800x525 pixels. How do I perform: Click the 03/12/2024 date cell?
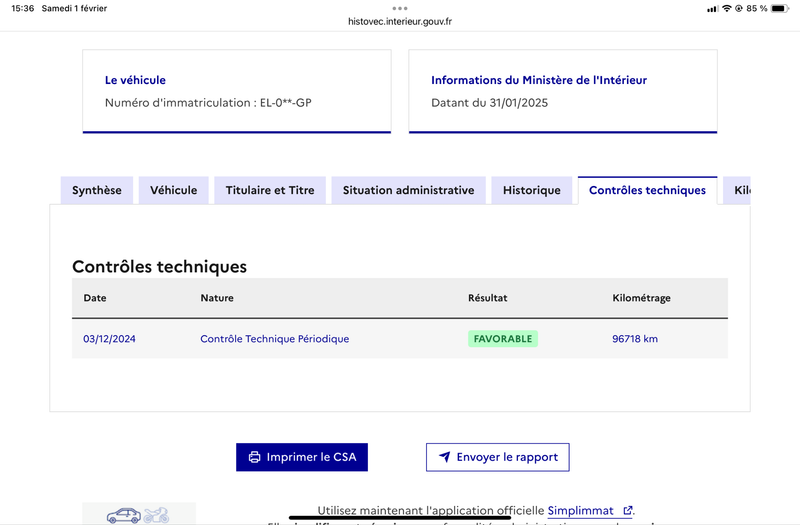coord(109,339)
